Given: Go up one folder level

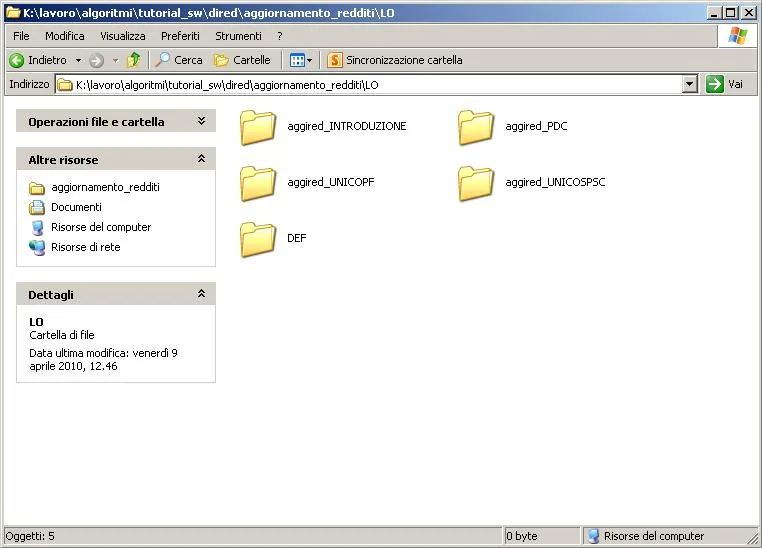Looking at the screenshot, I should [134, 60].
